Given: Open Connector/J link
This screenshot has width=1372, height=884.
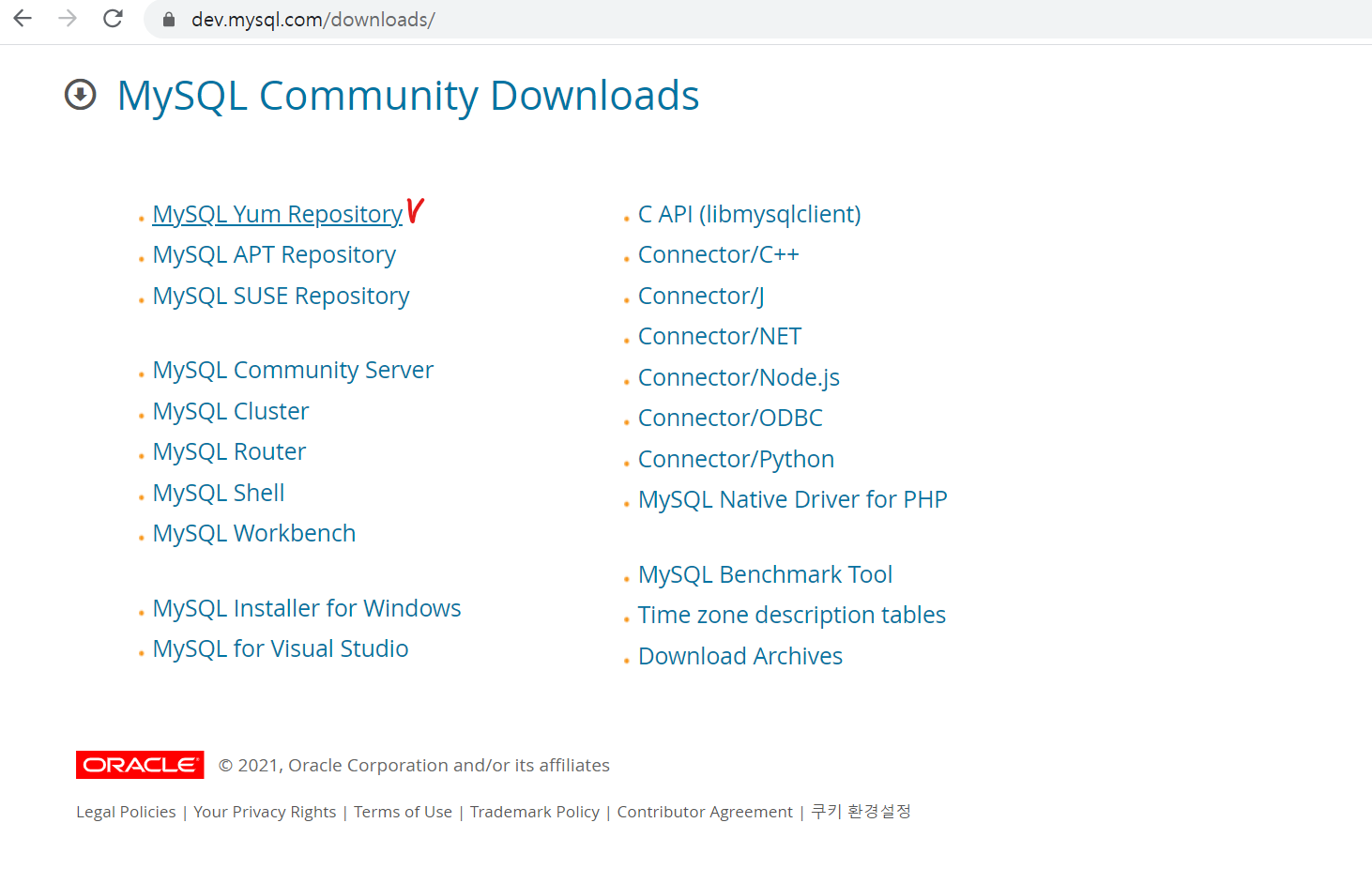Looking at the screenshot, I should coord(701,296).
